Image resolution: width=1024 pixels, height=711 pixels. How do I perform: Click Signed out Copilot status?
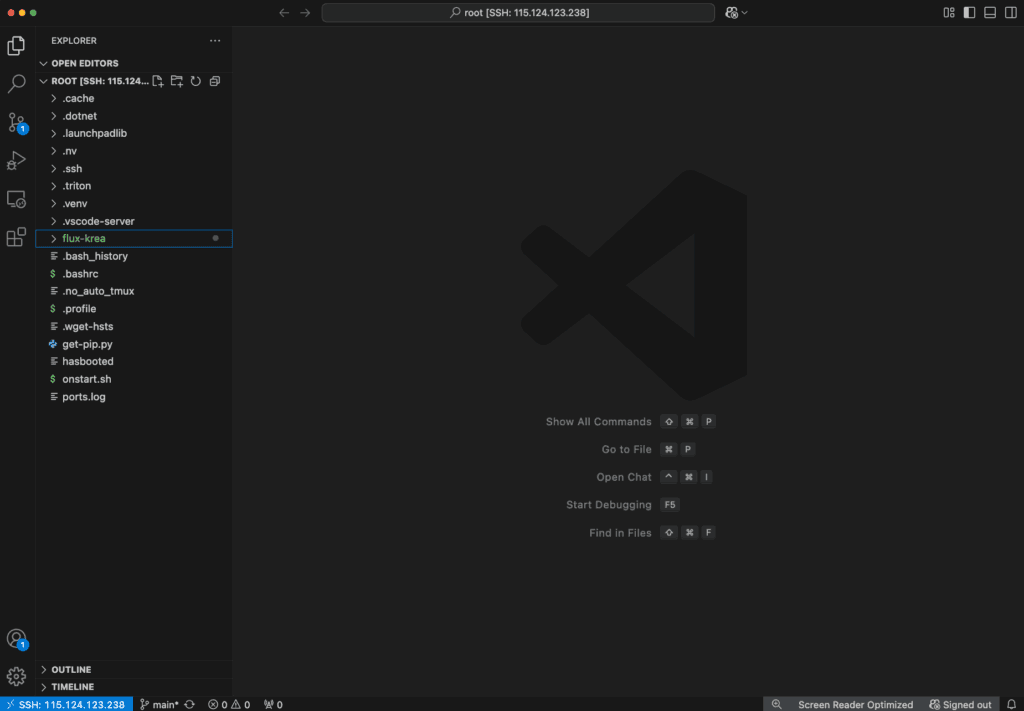[x=961, y=704]
